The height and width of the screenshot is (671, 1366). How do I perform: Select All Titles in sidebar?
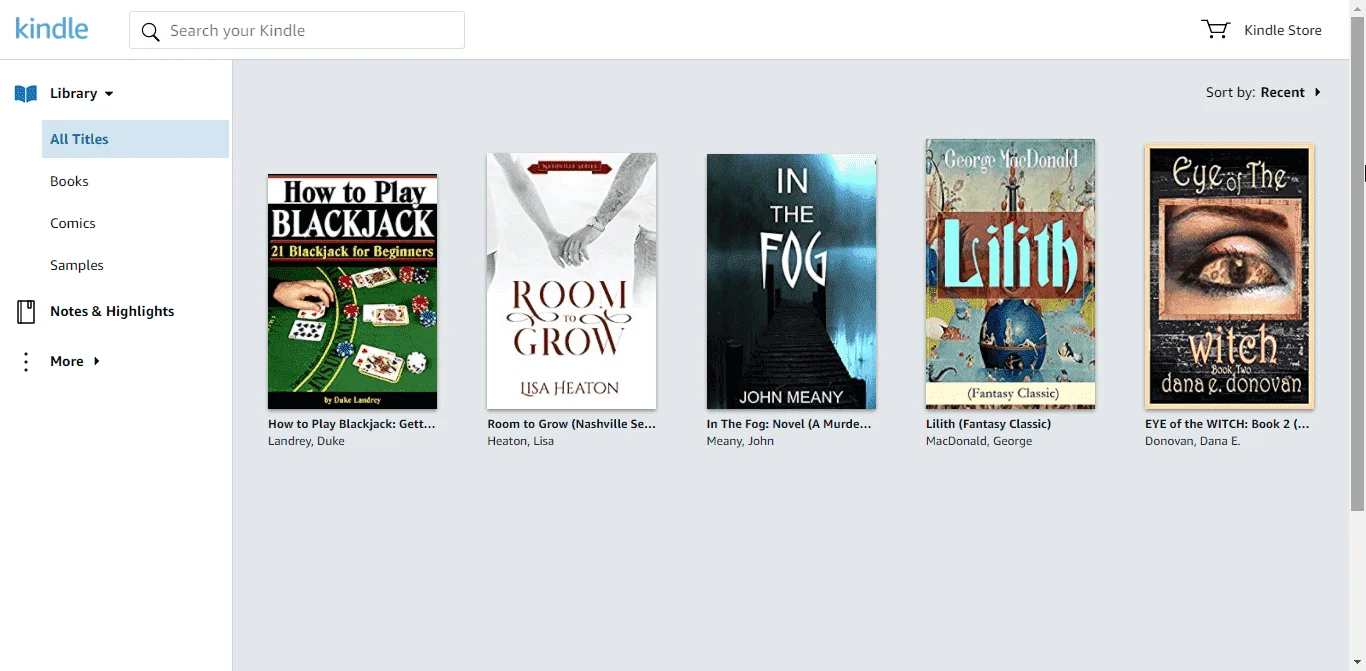(x=135, y=139)
